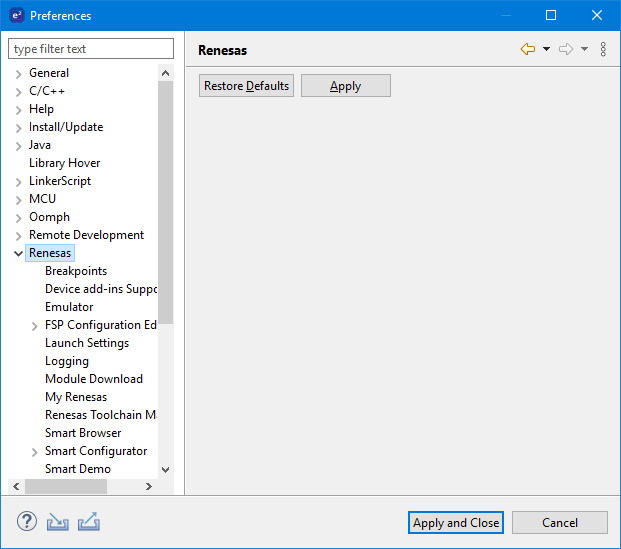Open the back history dropdown arrow

point(546,49)
